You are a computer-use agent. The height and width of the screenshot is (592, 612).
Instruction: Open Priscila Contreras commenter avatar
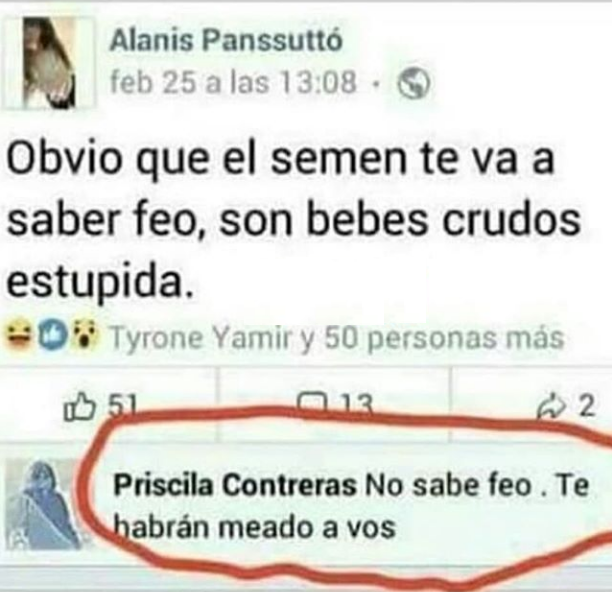pos(42,505)
